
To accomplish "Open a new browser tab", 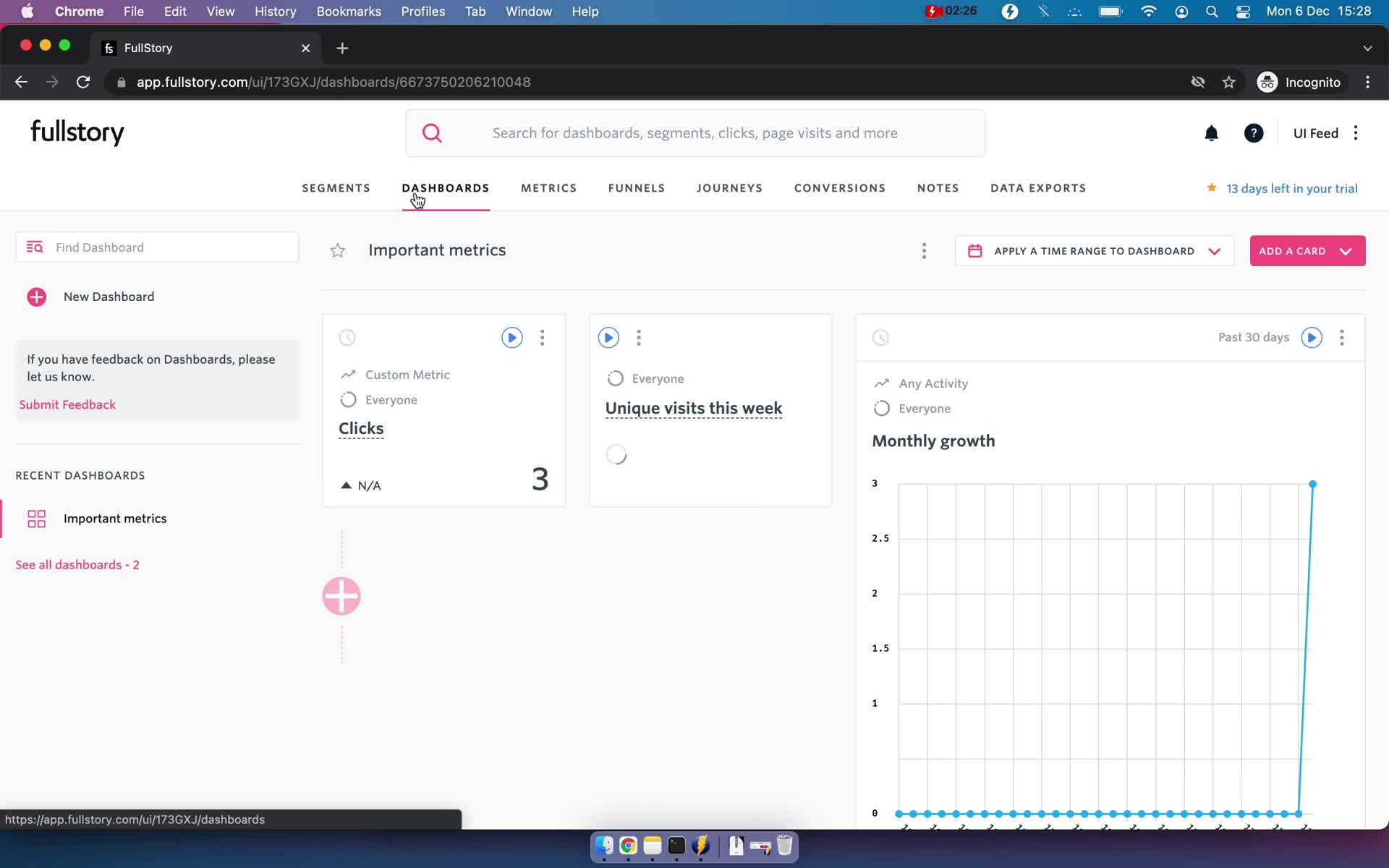I will coord(342,48).
